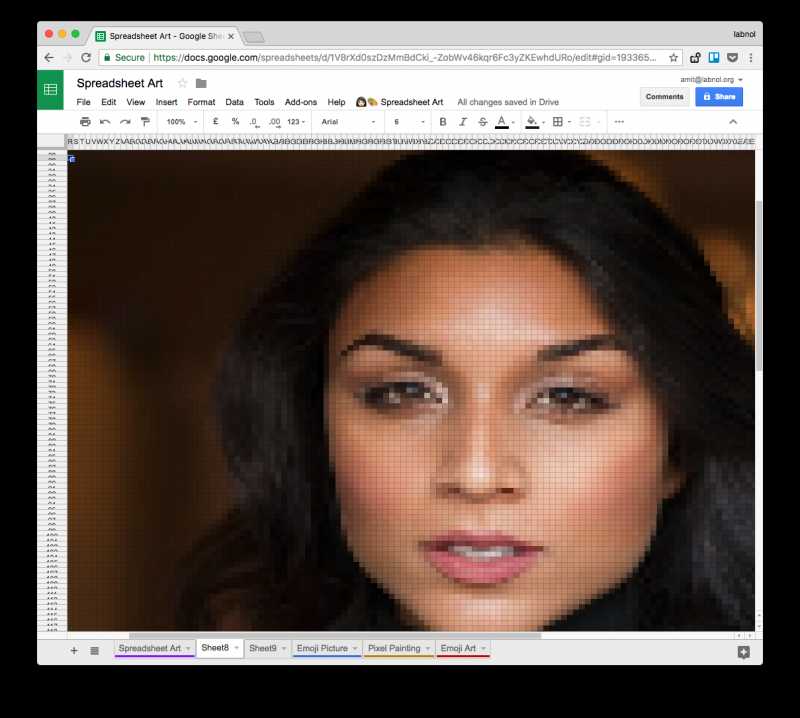
Task: Open the Comments panel
Action: pos(664,96)
